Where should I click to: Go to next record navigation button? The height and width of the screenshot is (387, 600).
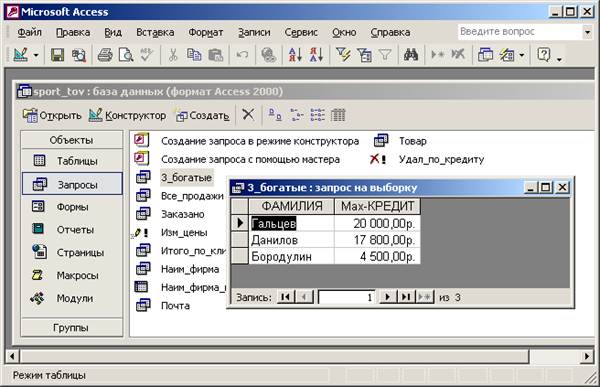click(388, 297)
